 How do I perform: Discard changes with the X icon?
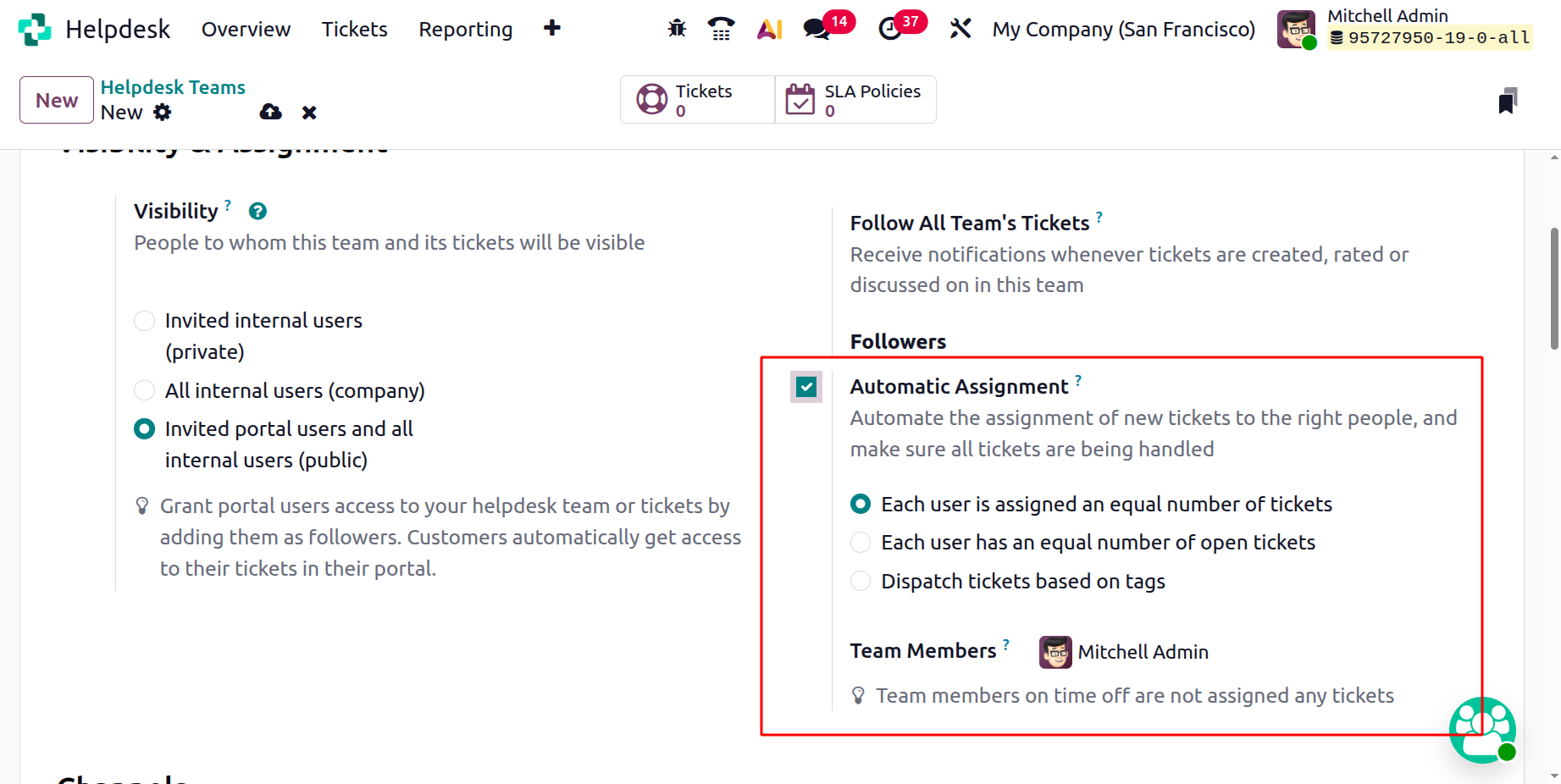point(309,113)
